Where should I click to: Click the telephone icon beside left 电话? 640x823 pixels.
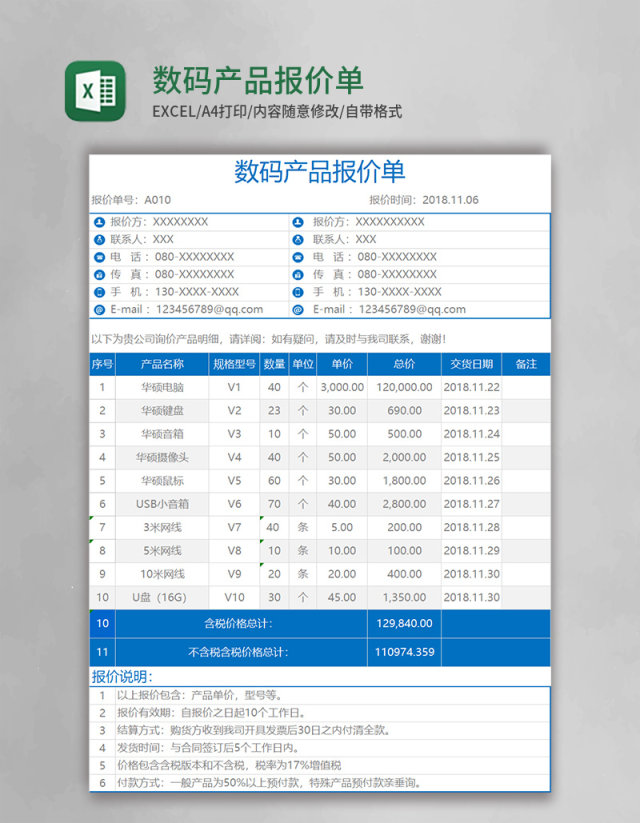pyautogui.click(x=99, y=257)
